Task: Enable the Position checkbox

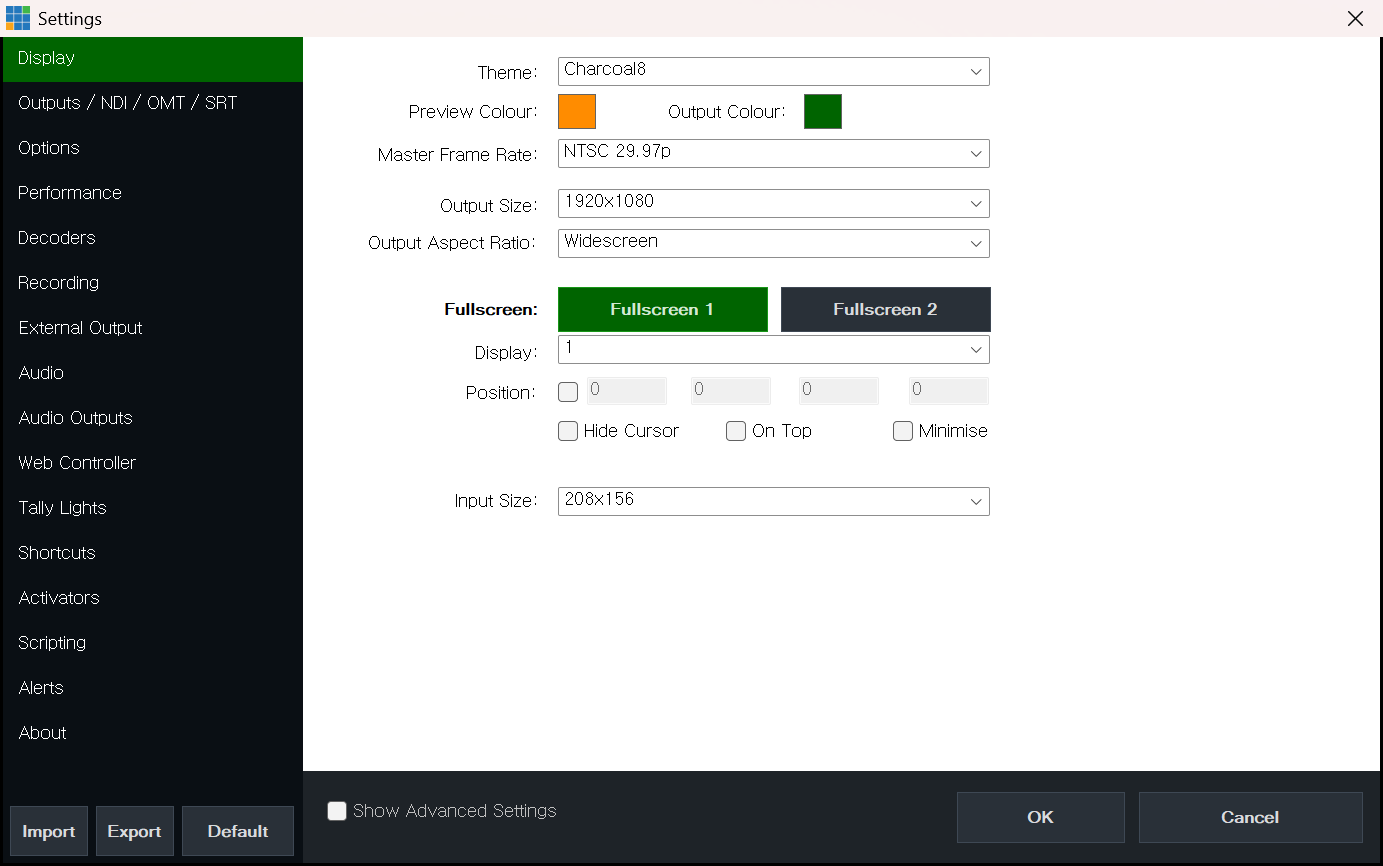Action: pos(568,392)
